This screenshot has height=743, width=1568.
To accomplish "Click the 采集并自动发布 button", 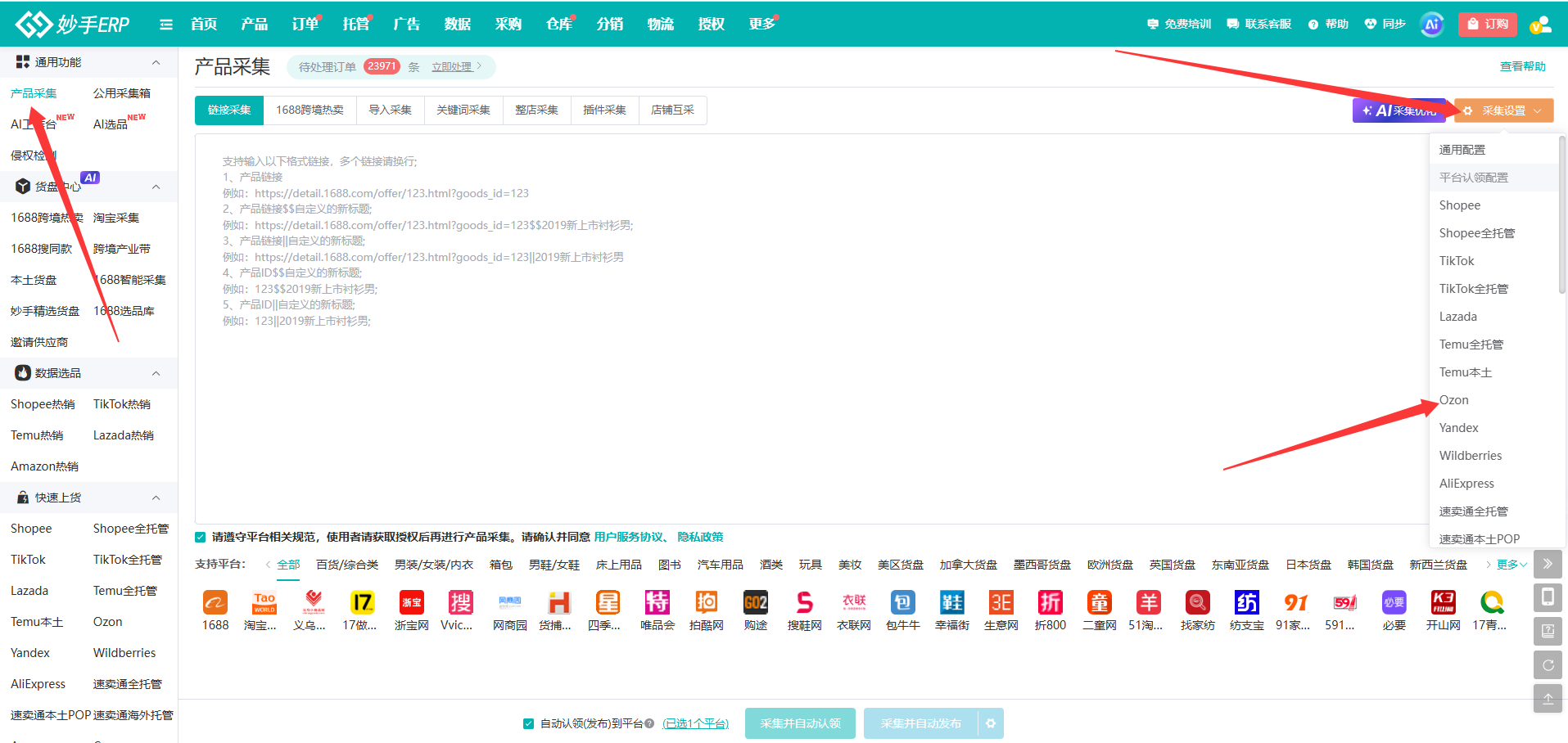I will coord(921,723).
